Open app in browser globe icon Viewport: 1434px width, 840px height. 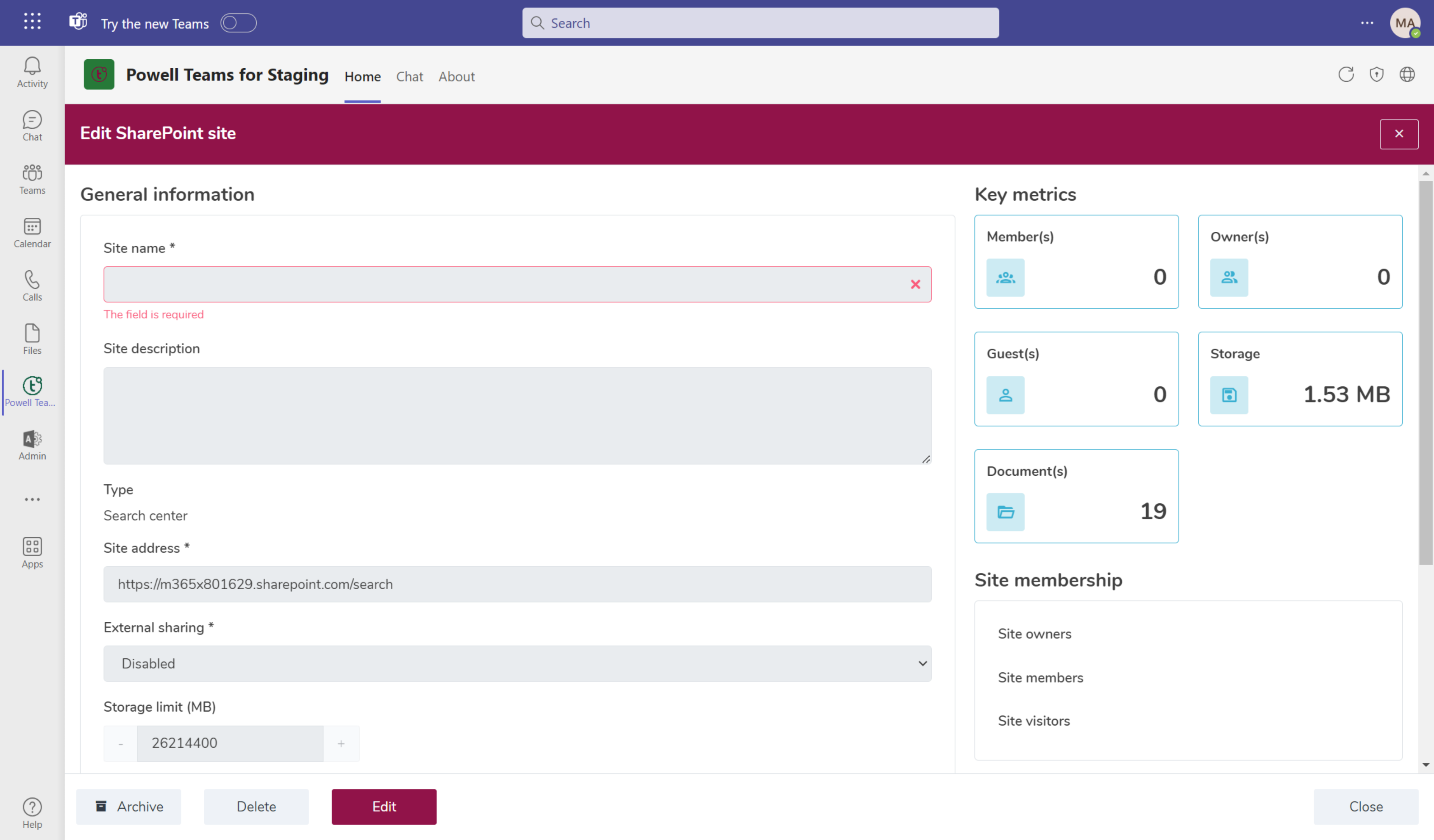[x=1407, y=75]
